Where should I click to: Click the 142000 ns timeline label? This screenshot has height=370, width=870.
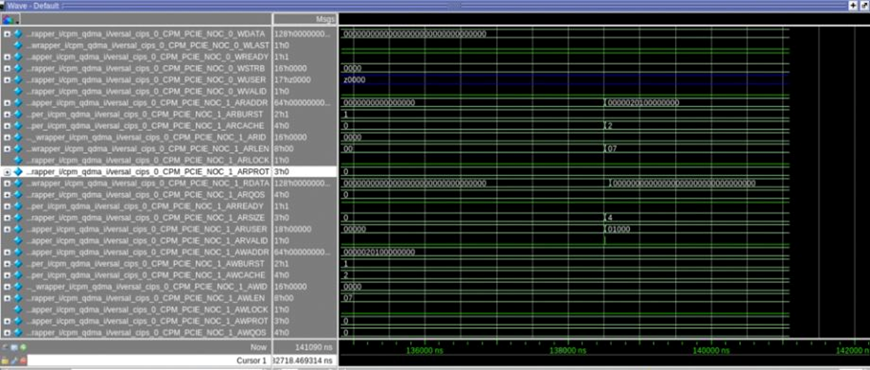(x=854, y=351)
